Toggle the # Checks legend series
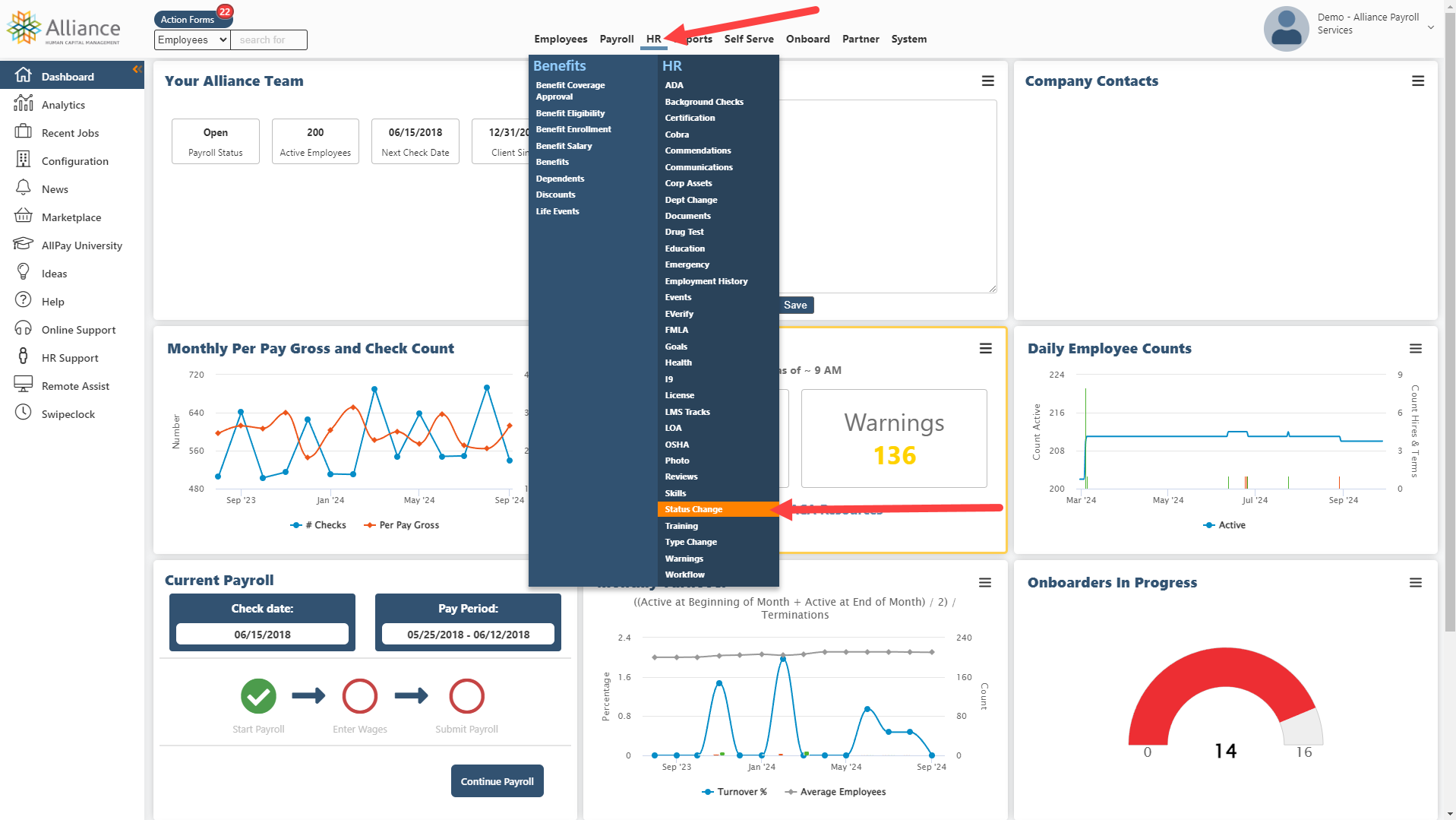Viewport: 1456px width, 820px height. (x=318, y=525)
